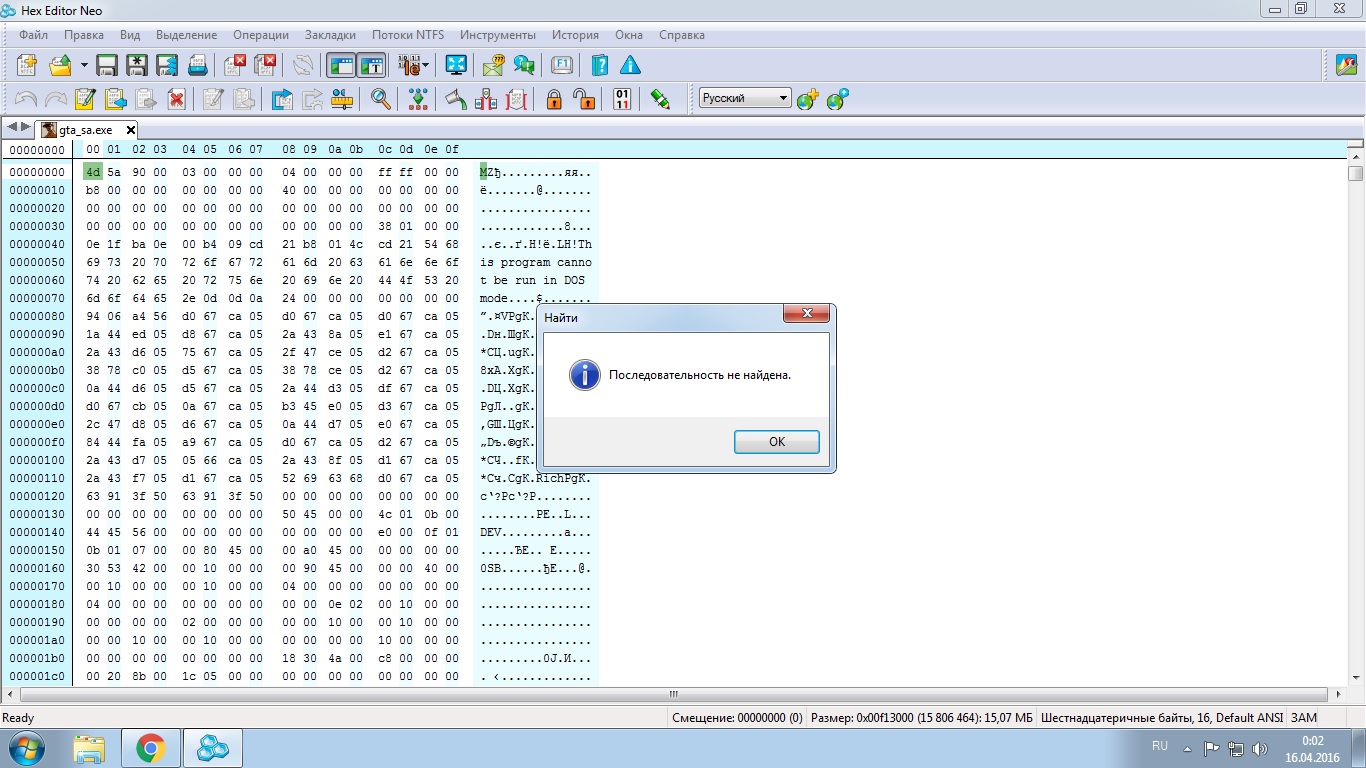Click the green highlighter marker icon
The height and width of the screenshot is (768, 1366).
pyautogui.click(x=660, y=99)
